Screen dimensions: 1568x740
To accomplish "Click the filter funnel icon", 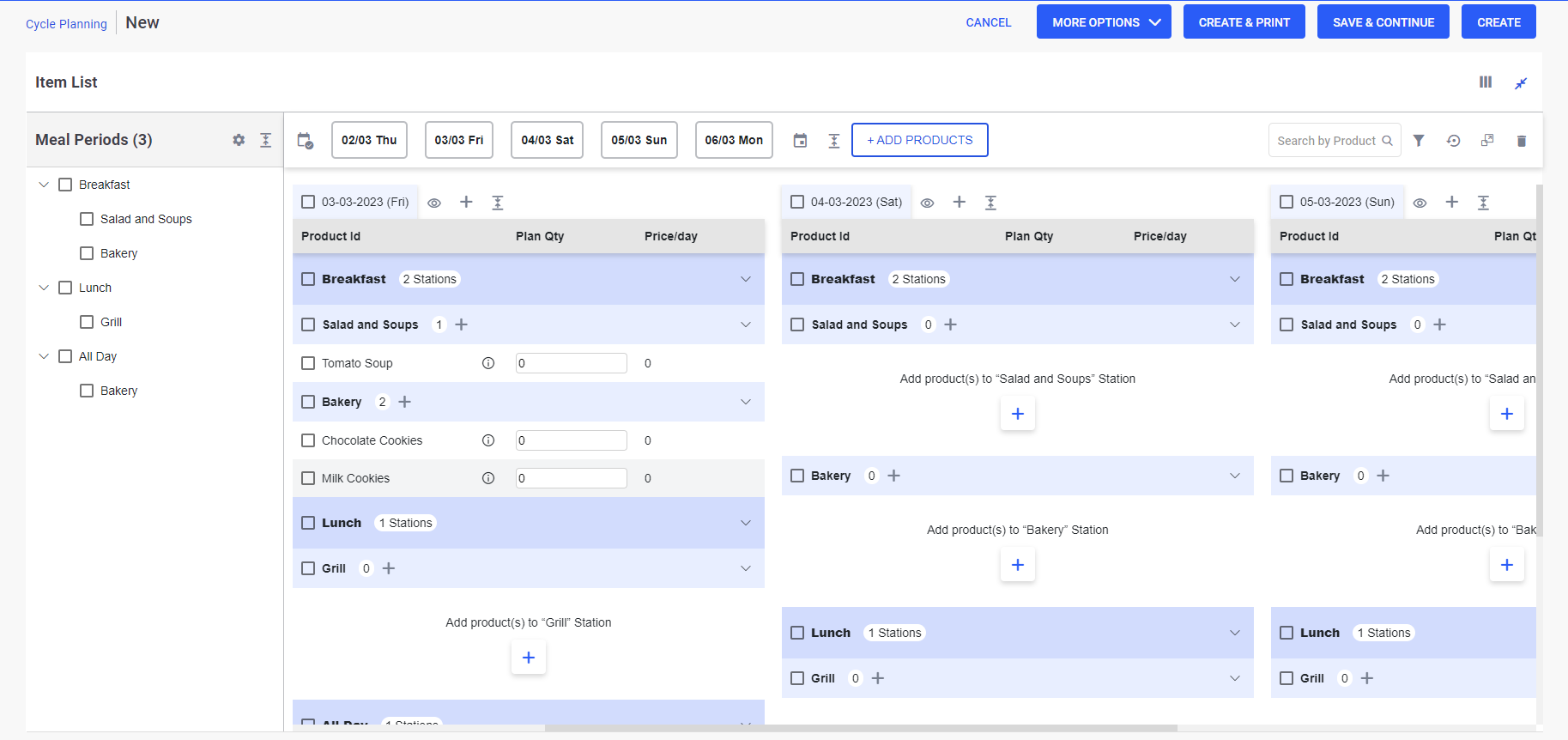I will (1419, 141).
